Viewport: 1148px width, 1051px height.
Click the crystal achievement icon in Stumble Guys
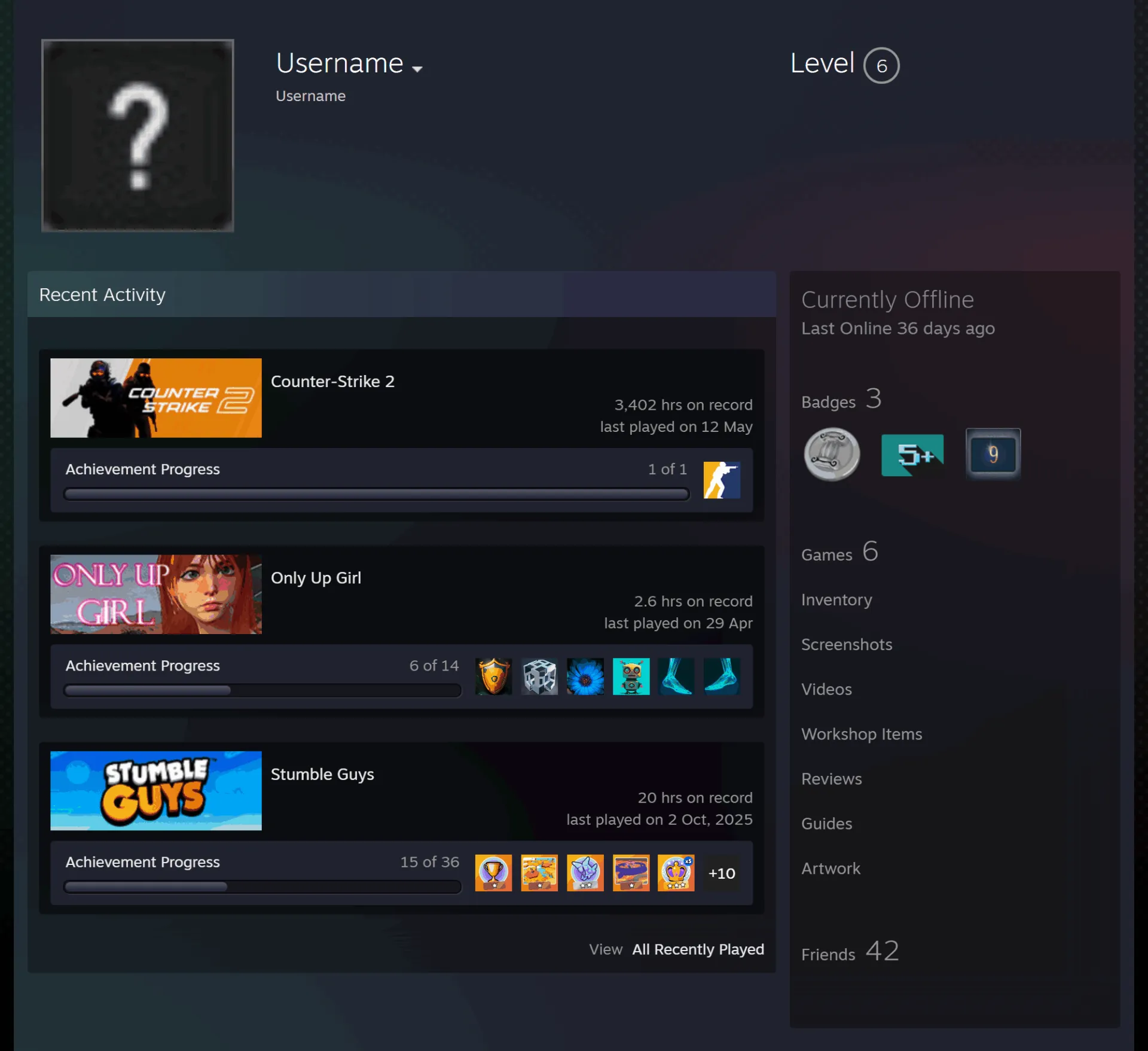[x=585, y=873]
